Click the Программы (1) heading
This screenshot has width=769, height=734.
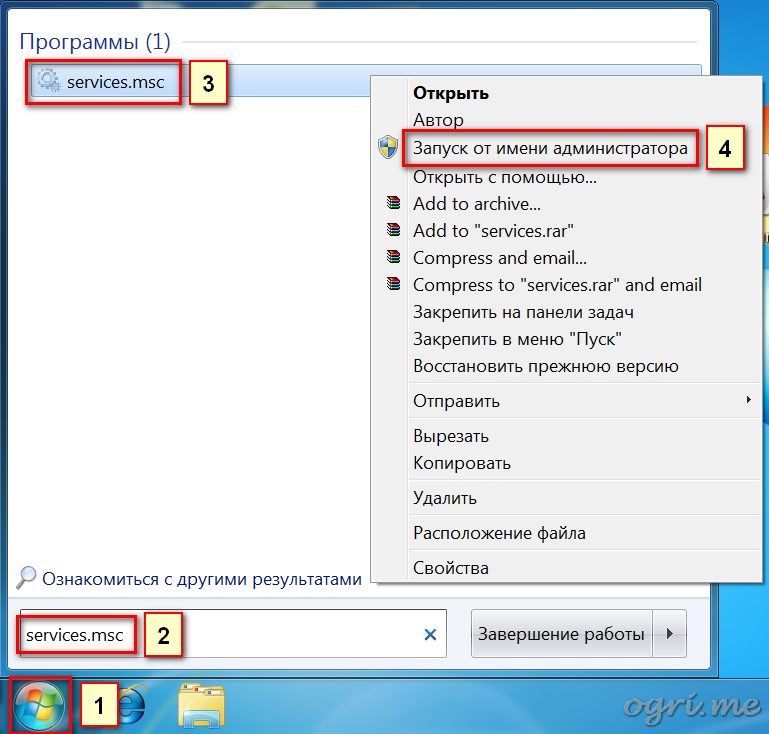pos(95,41)
